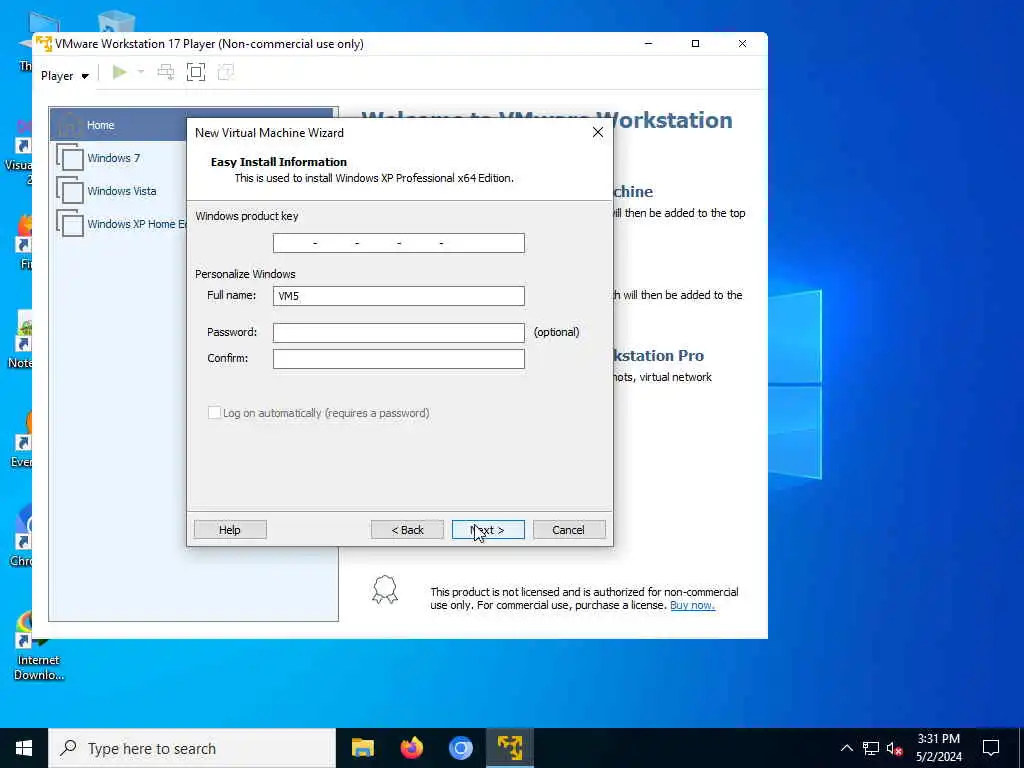Click the Confirm password field

398,359
